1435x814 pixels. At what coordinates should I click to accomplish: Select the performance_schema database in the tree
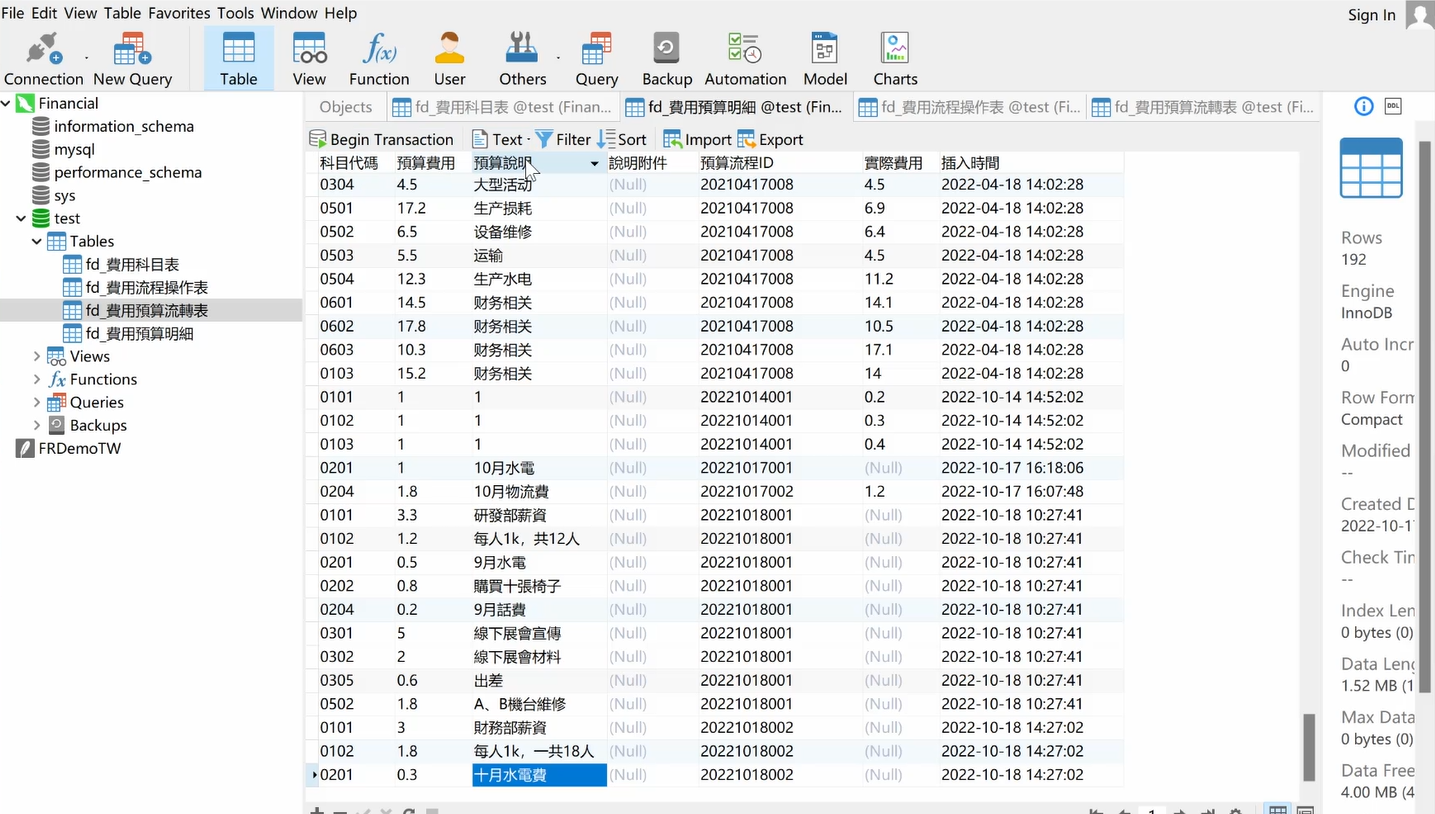click(x=127, y=172)
